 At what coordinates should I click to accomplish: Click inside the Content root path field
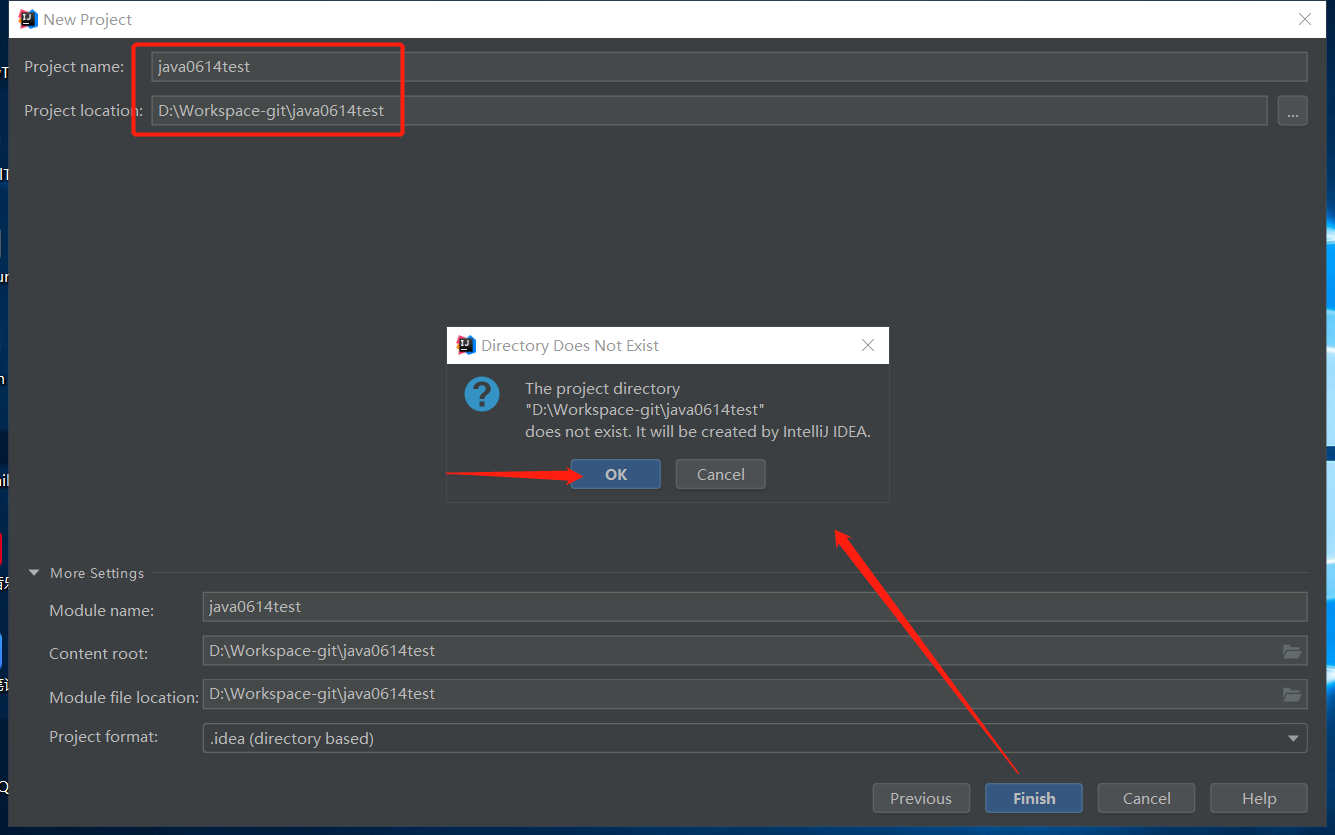738,651
